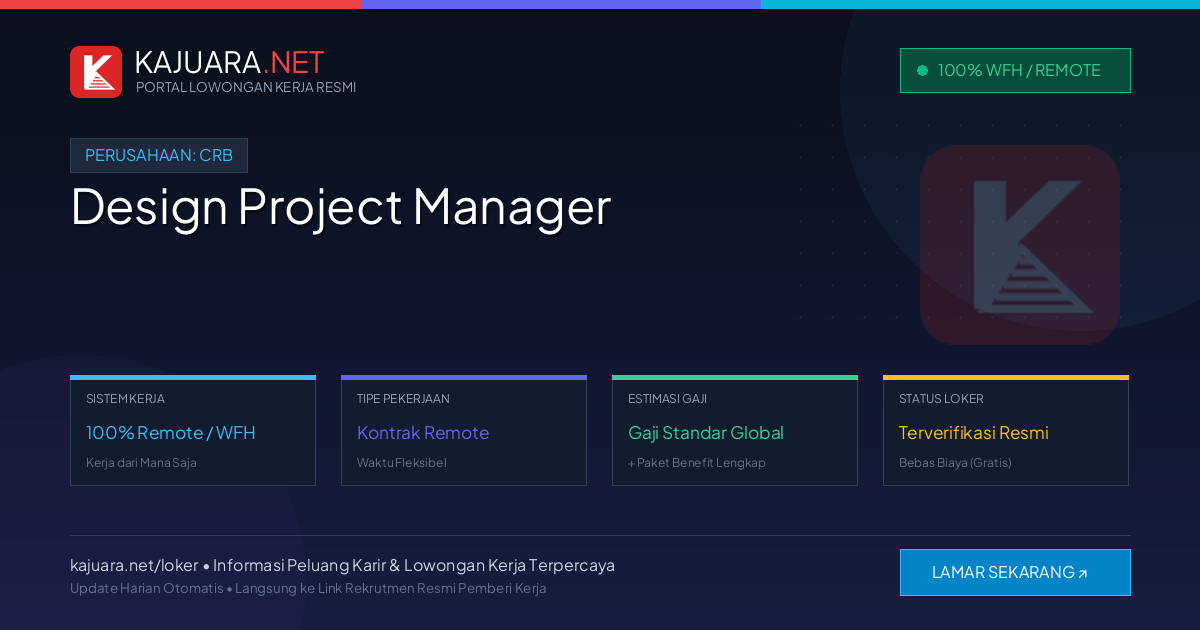The height and width of the screenshot is (630, 1200).
Task: Click the green dot in the remote badge
Action: pos(922,70)
